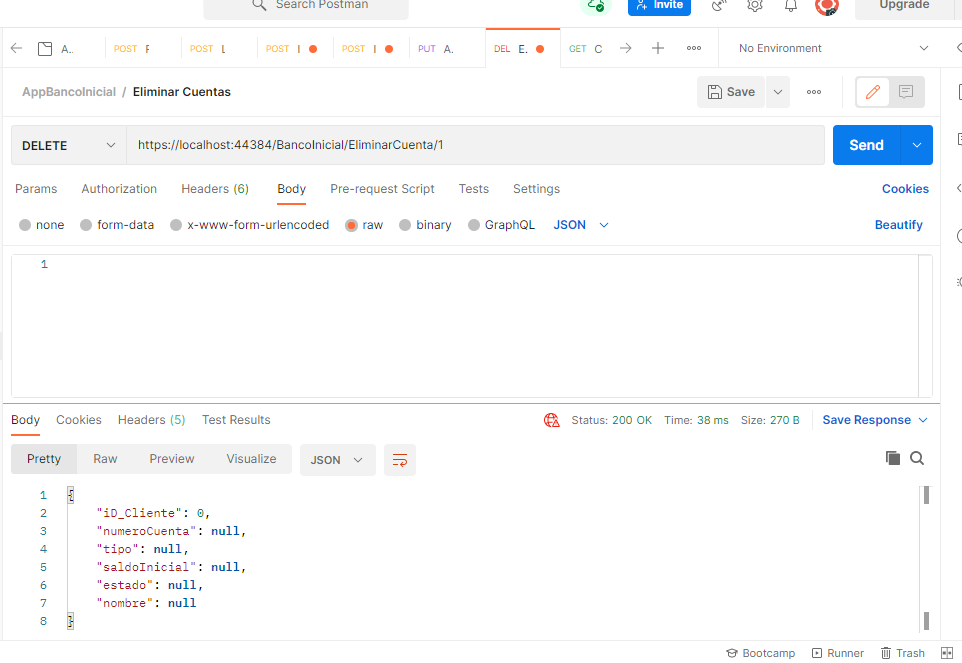Open the DELETE method dropdown

click(69, 145)
